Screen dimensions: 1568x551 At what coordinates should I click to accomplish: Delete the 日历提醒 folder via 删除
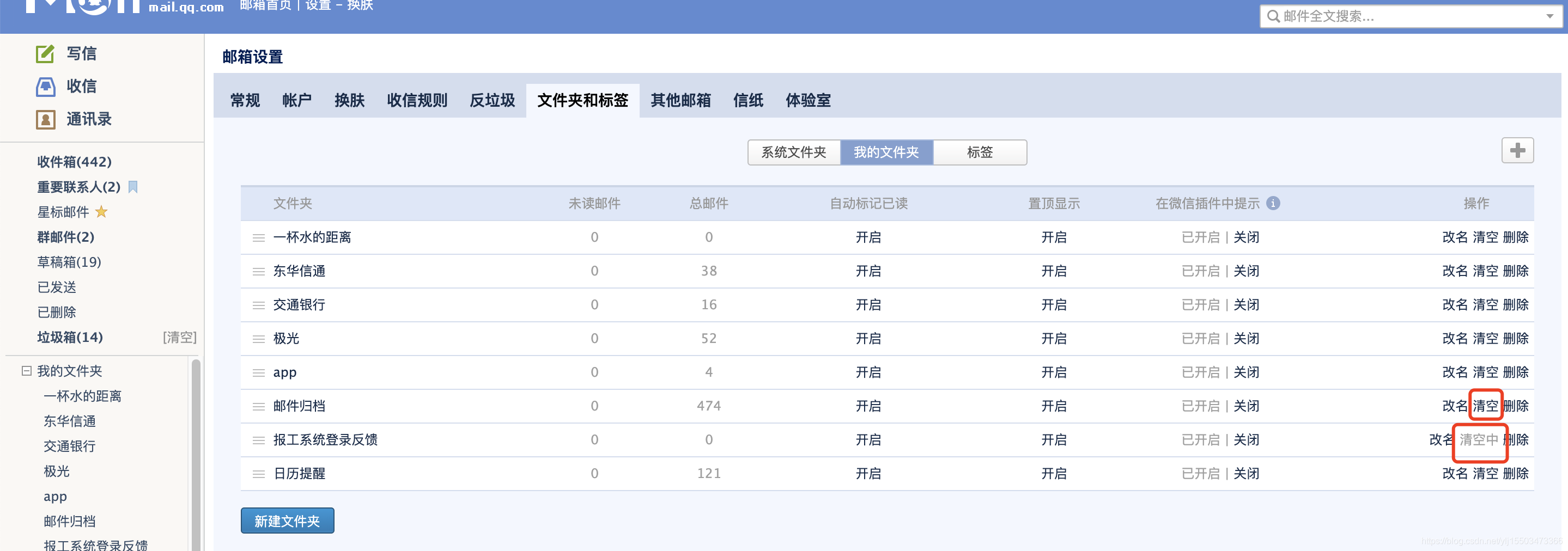point(1516,473)
